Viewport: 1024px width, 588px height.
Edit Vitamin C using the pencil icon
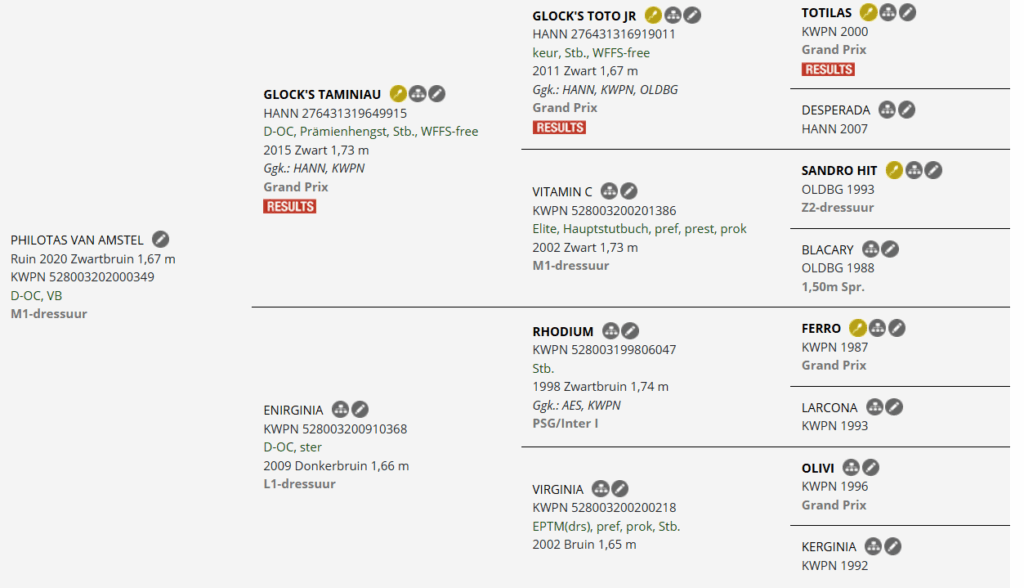click(x=628, y=191)
